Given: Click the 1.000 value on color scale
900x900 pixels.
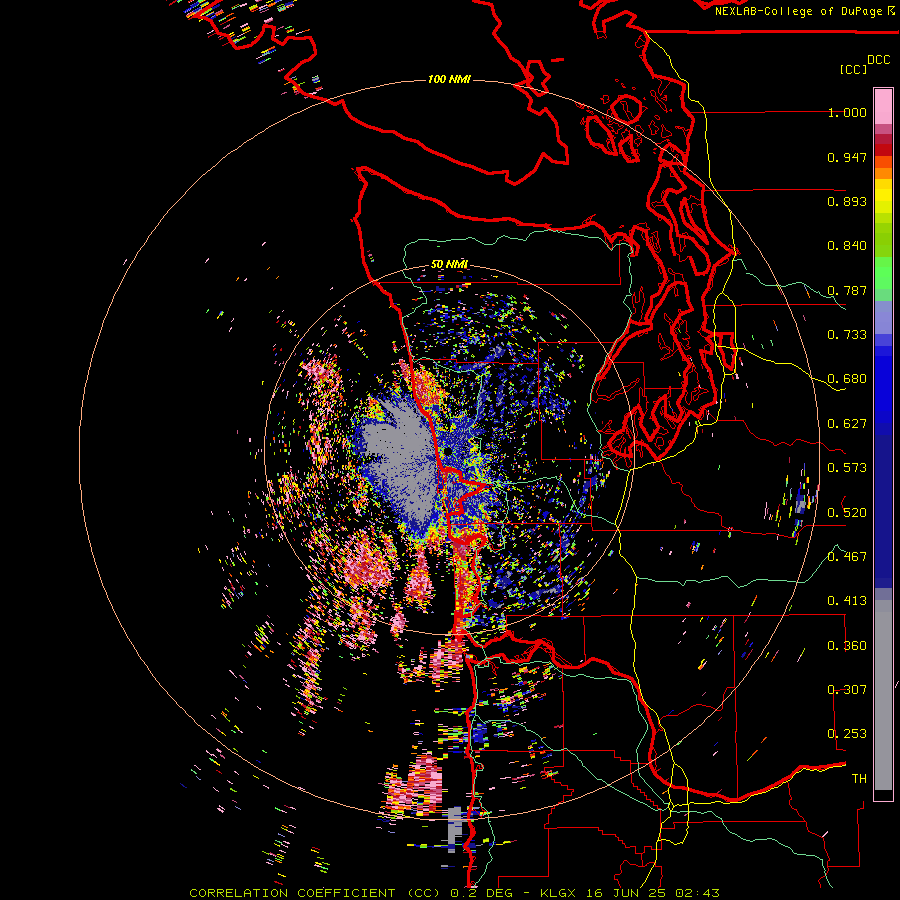Looking at the screenshot, I should pyautogui.click(x=847, y=112).
